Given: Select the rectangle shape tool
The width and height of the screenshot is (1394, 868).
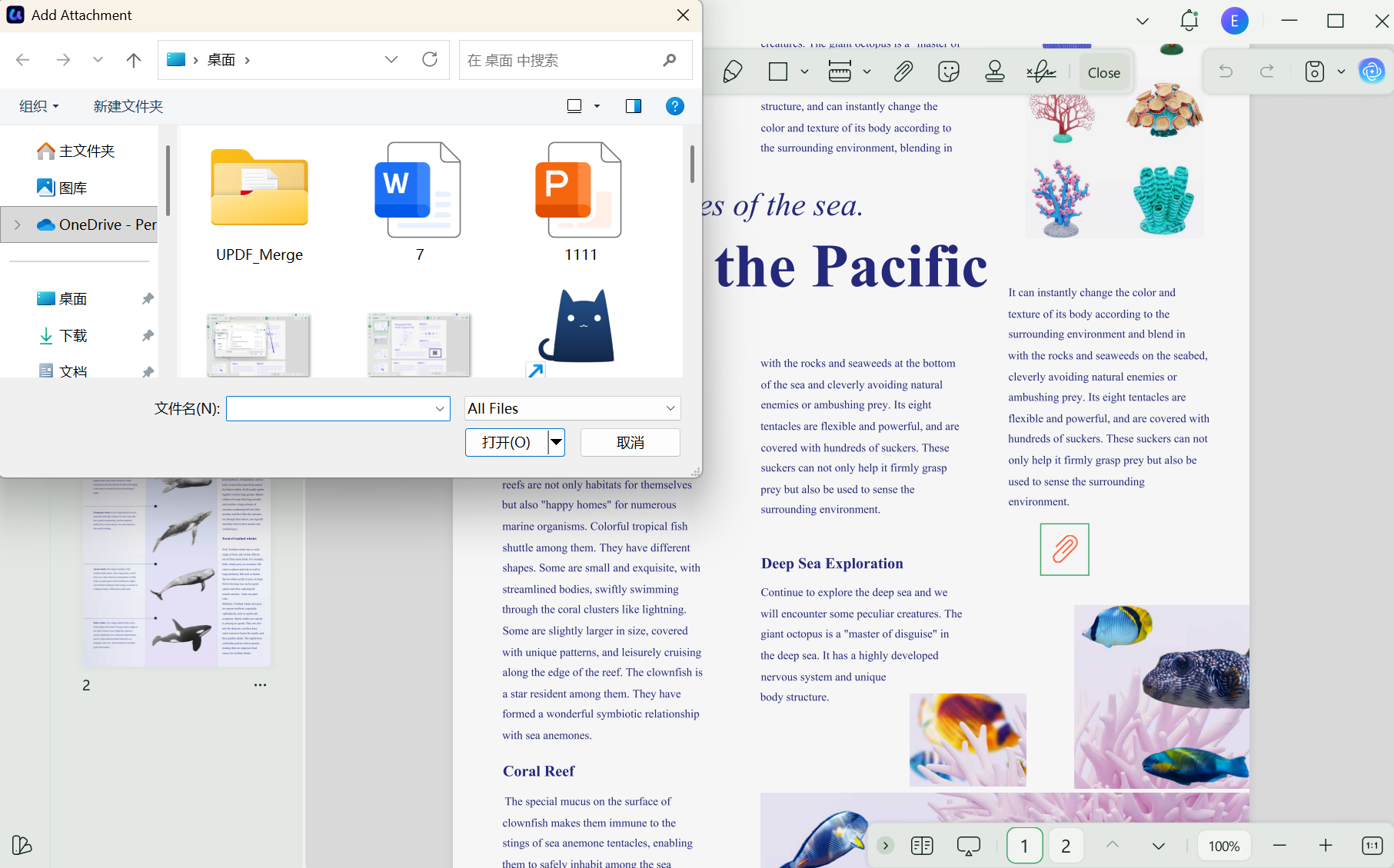Looking at the screenshot, I should (778, 72).
